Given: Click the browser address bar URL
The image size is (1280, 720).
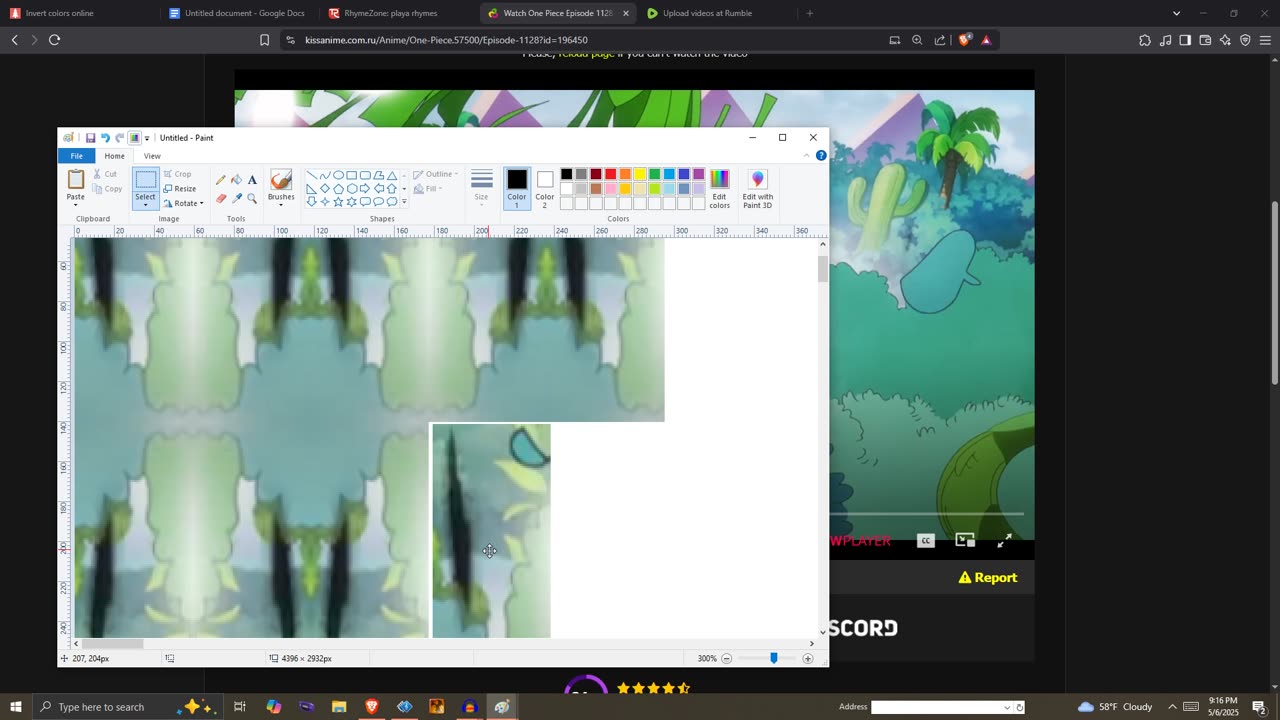Looking at the screenshot, I should click(x=446, y=40).
